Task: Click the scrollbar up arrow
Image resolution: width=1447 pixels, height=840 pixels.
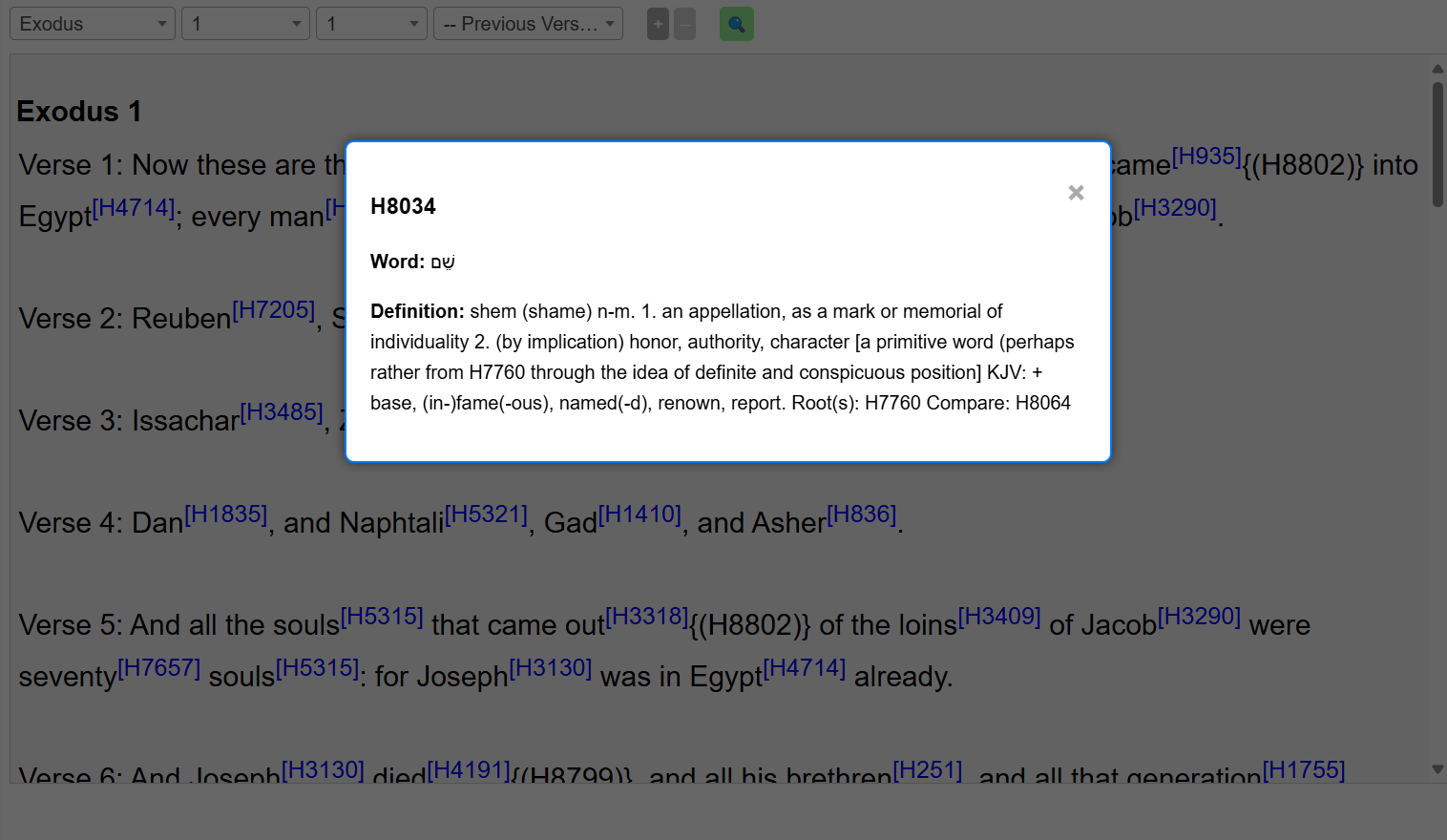Action: click(x=1437, y=69)
